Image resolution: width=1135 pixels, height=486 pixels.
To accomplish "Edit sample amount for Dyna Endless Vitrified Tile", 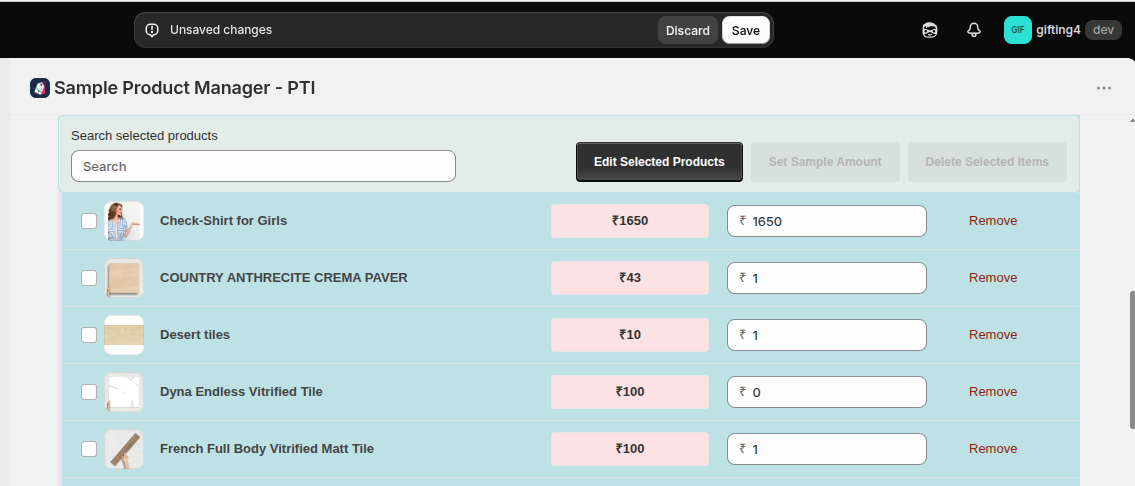I will [827, 392].
